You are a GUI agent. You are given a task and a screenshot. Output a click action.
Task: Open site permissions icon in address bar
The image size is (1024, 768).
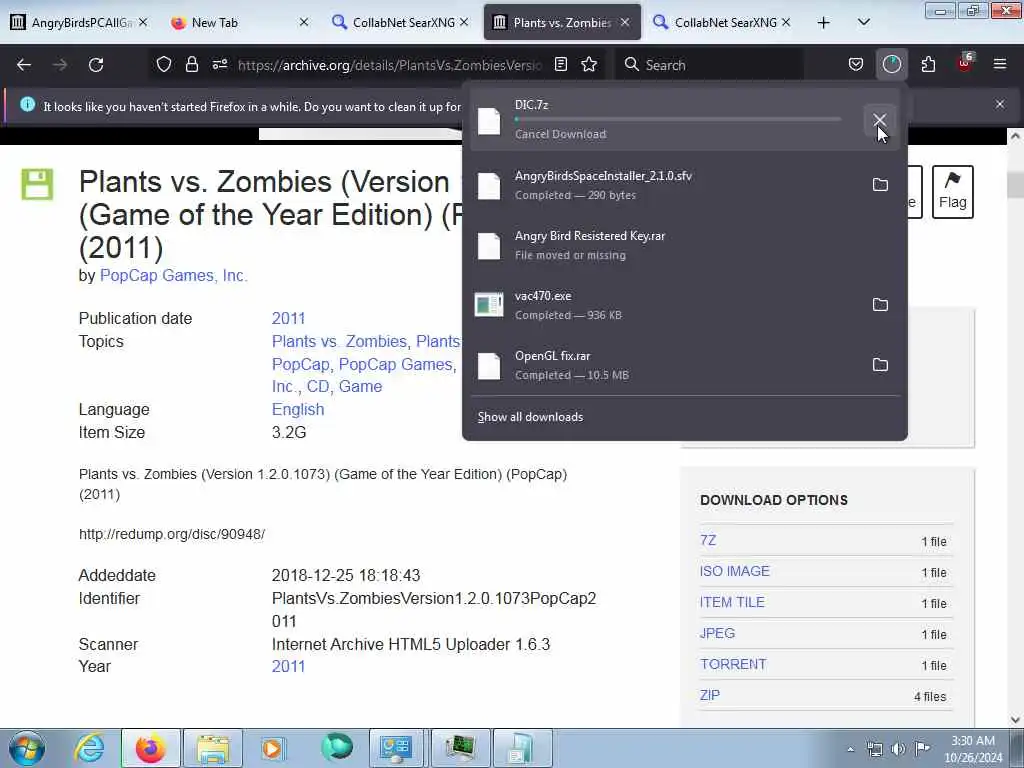220,65
